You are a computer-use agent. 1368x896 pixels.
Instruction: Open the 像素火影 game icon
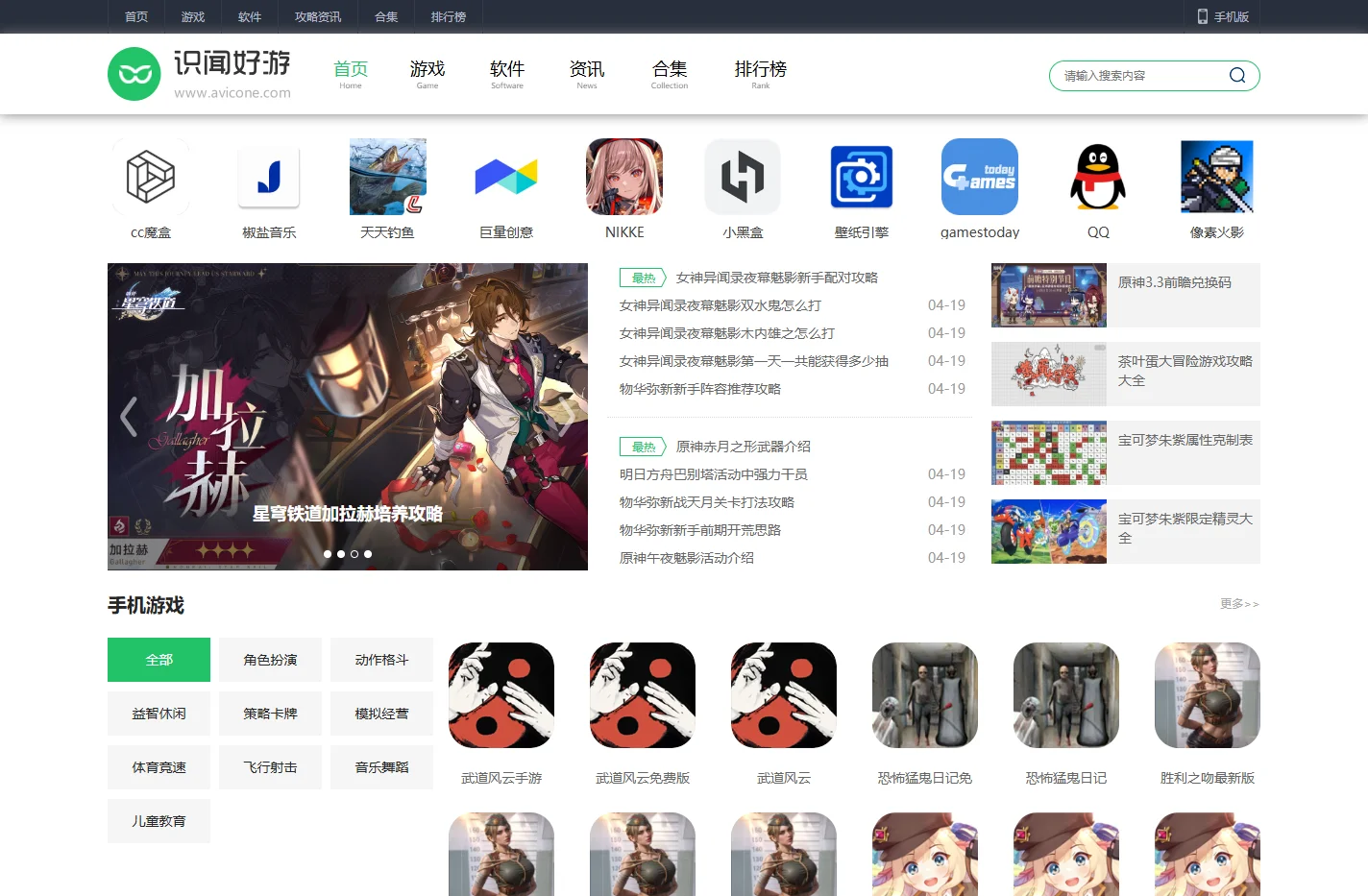[x=1217, y=177]
